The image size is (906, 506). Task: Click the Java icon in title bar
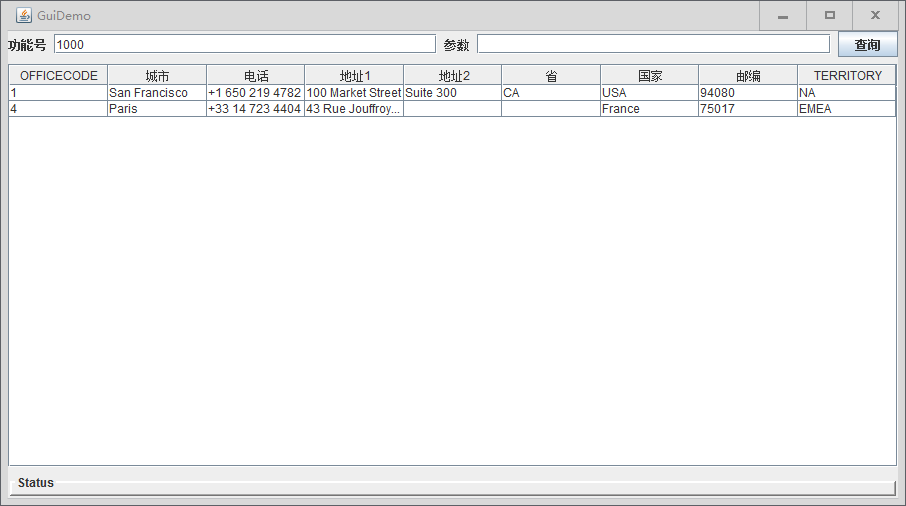point(23,16)
